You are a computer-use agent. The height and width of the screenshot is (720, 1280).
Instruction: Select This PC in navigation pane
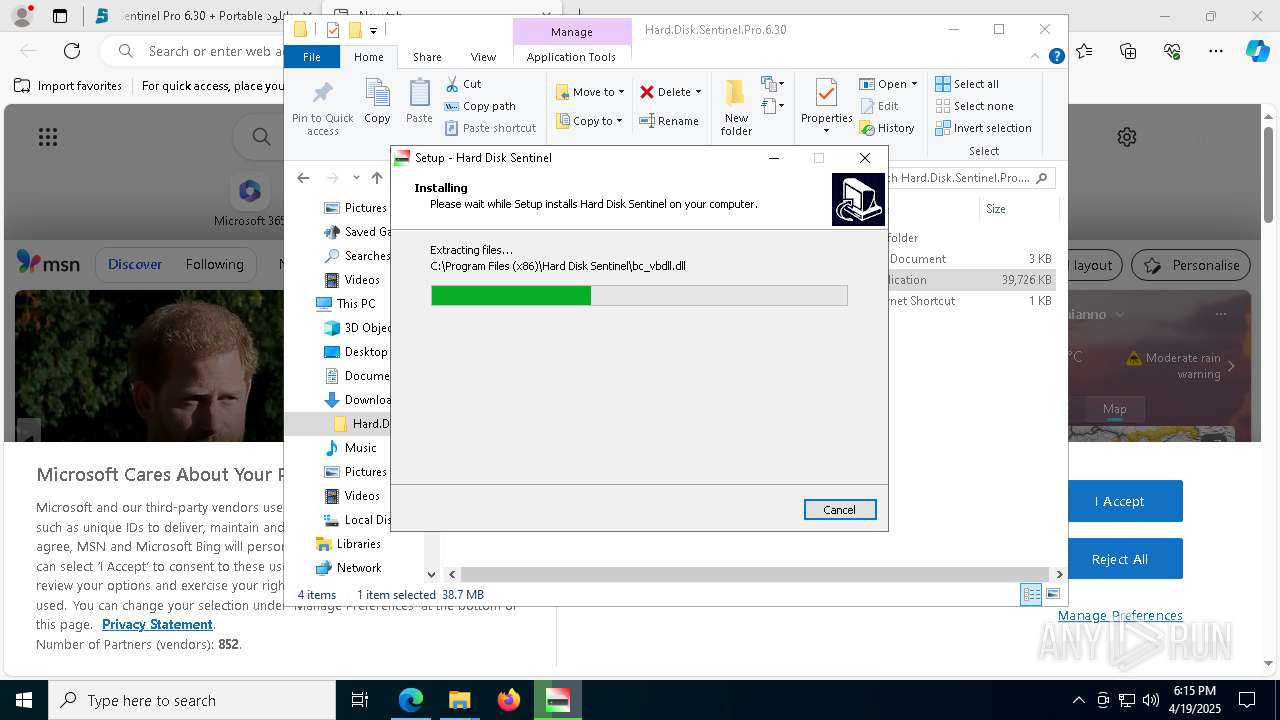click(346, 303)
